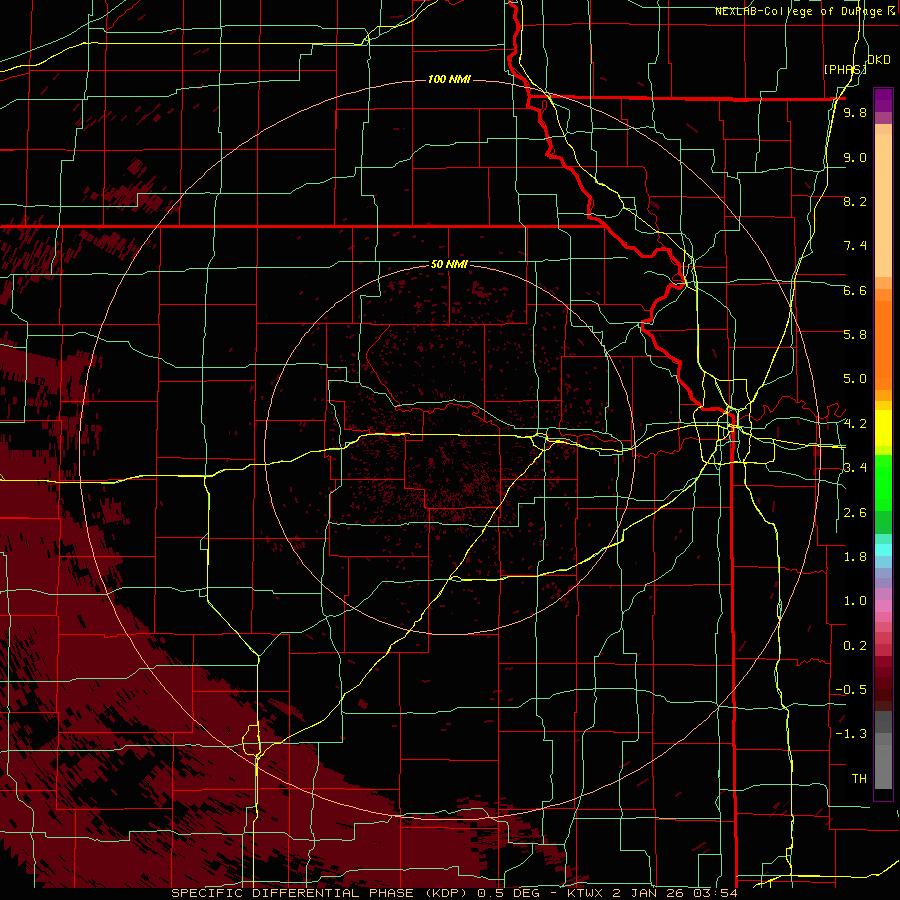This screenshot has width=900, height=900.
Task: Click the '1.0' legend value
Action: point(855,601)
